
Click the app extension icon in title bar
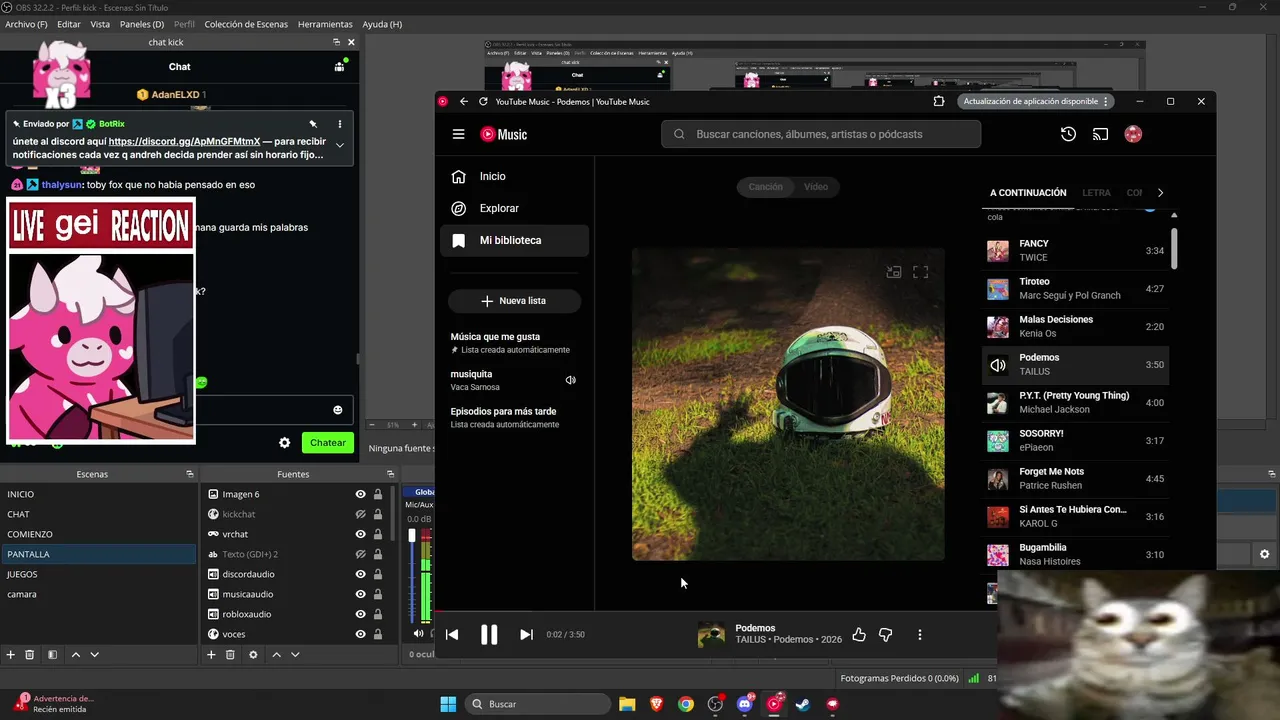point(939,101)
